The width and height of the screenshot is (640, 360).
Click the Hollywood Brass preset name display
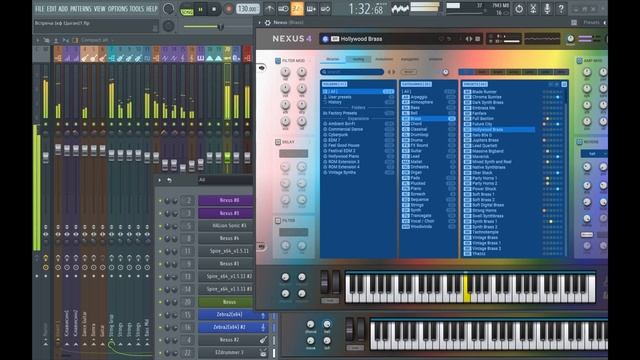click(x=361, y=39)
